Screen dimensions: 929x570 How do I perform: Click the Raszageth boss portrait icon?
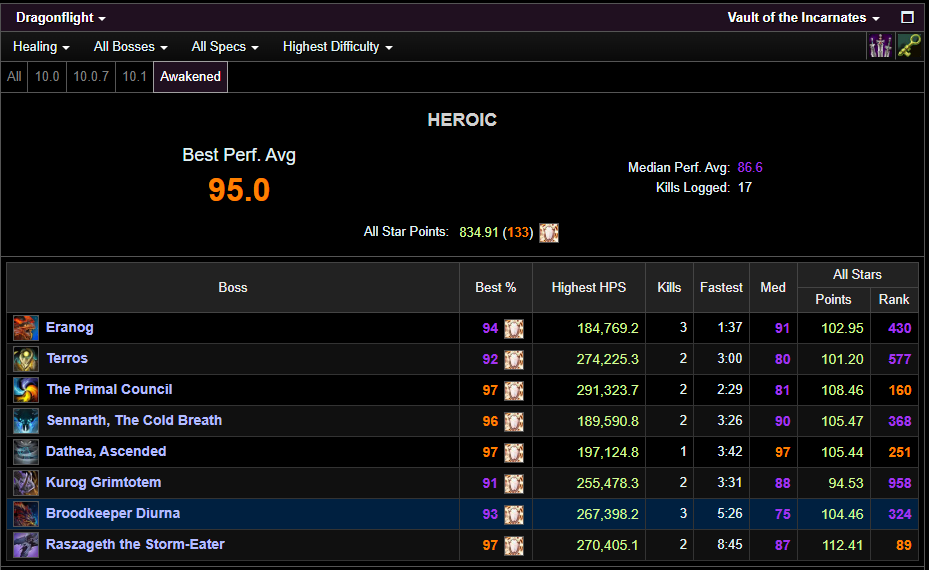click(x=25, y=545)
